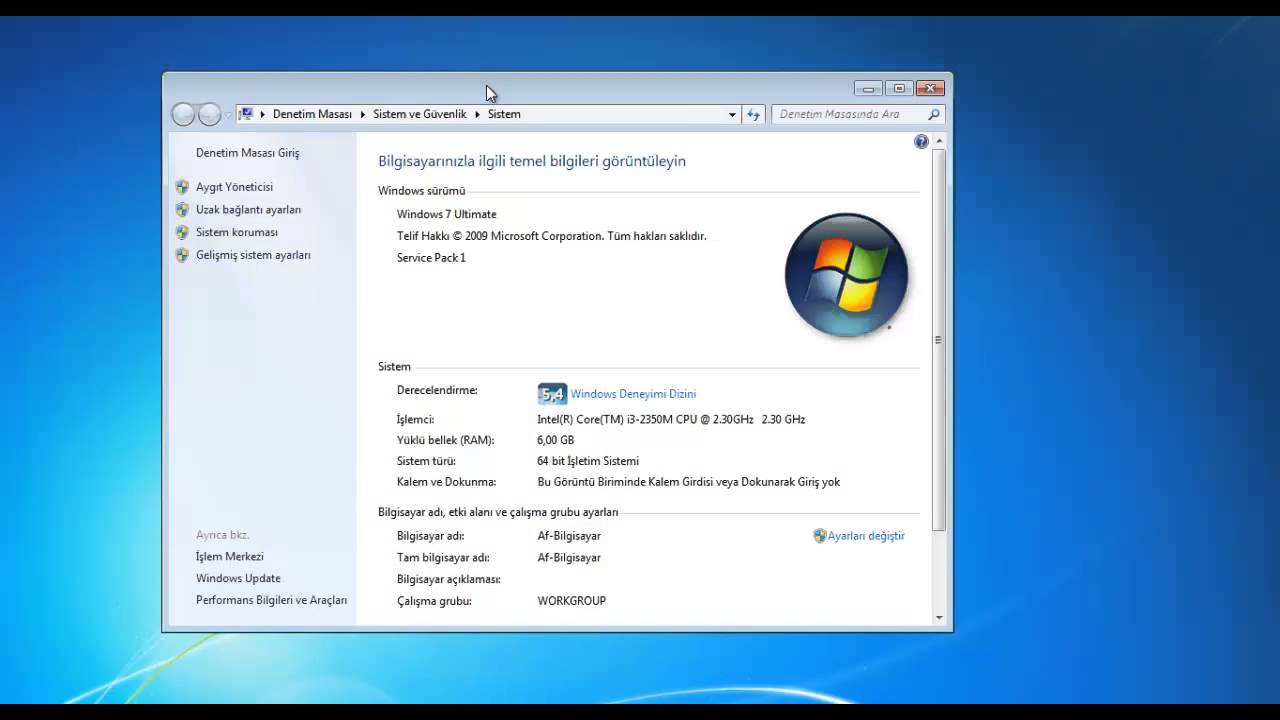
Task: Refresh the page with refresh button
Action: (x=754, y=115)
